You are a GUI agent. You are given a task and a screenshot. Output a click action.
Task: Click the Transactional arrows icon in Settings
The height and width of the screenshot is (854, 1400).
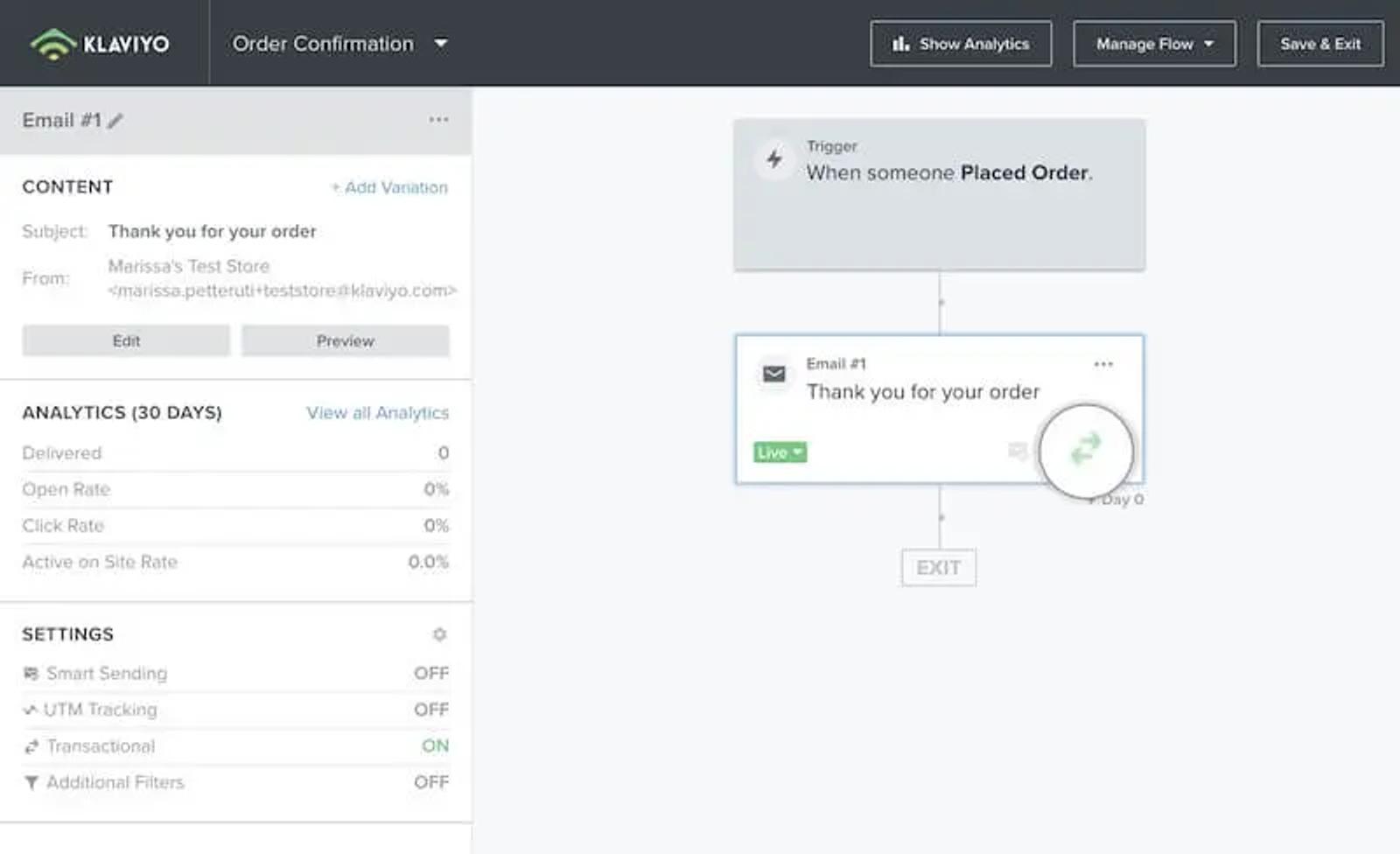pos(31,746)
